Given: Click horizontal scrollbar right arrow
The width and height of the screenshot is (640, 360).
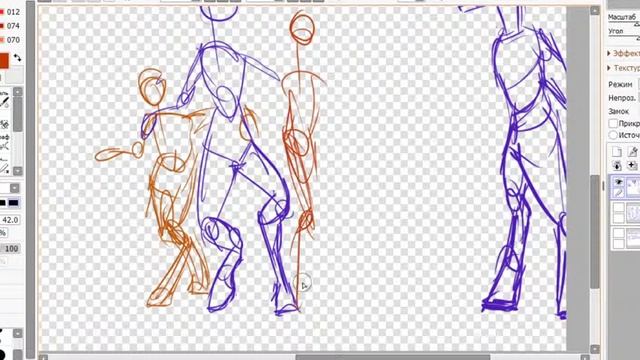Looking at the screenshot, I should pyautogui.click(x=584, y=358).
